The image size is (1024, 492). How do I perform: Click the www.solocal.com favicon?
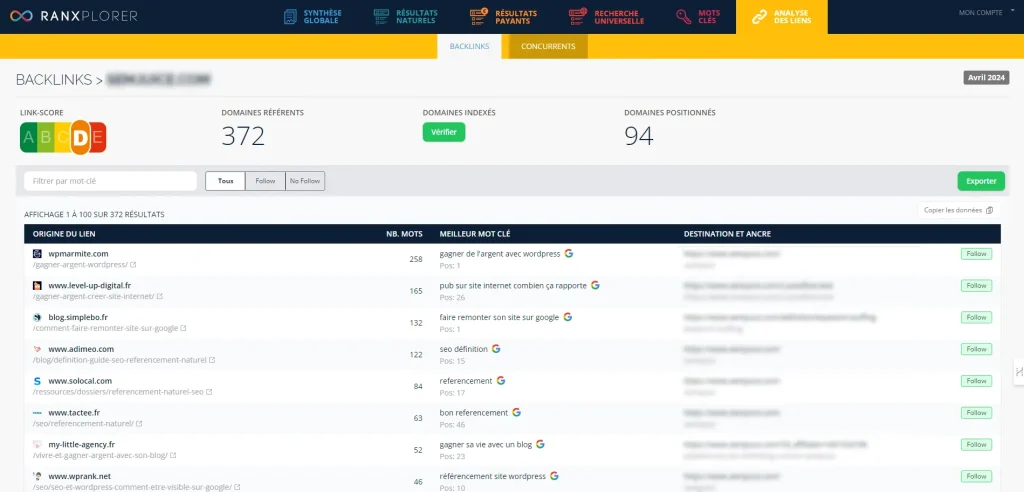click(x=37, y=381)
